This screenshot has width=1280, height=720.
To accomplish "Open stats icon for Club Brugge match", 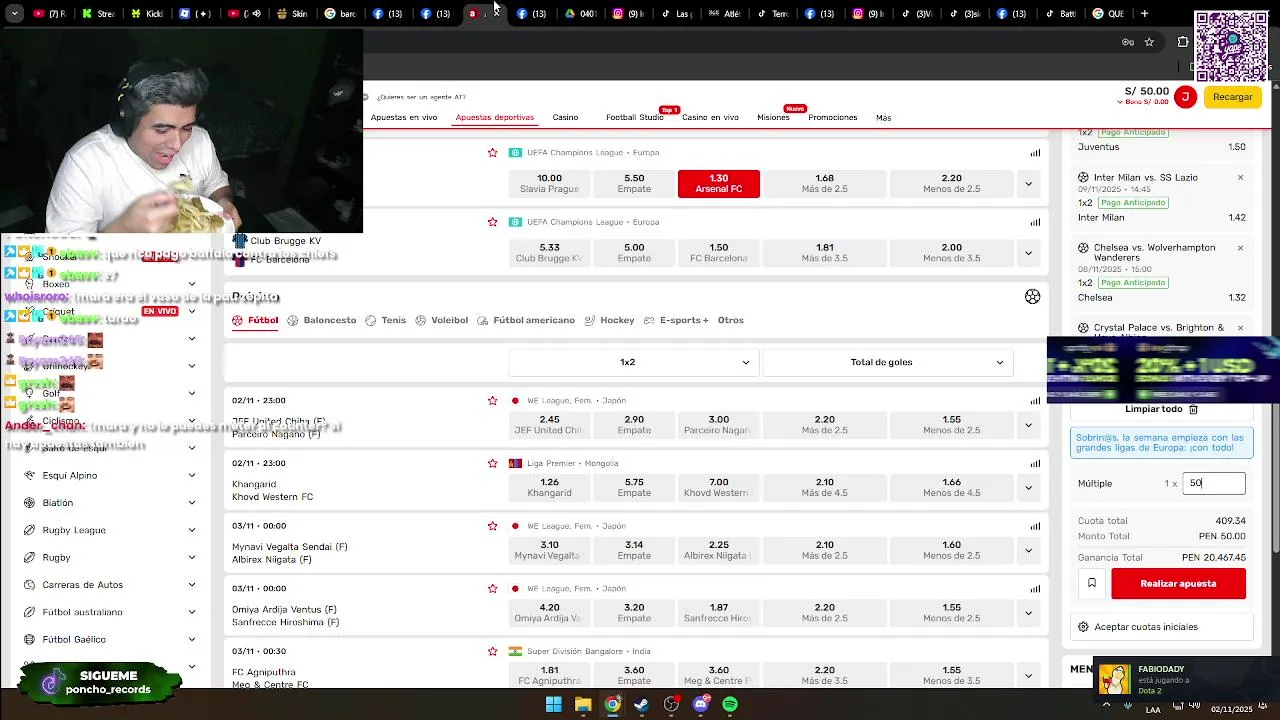I will (x=1035, y=222).
